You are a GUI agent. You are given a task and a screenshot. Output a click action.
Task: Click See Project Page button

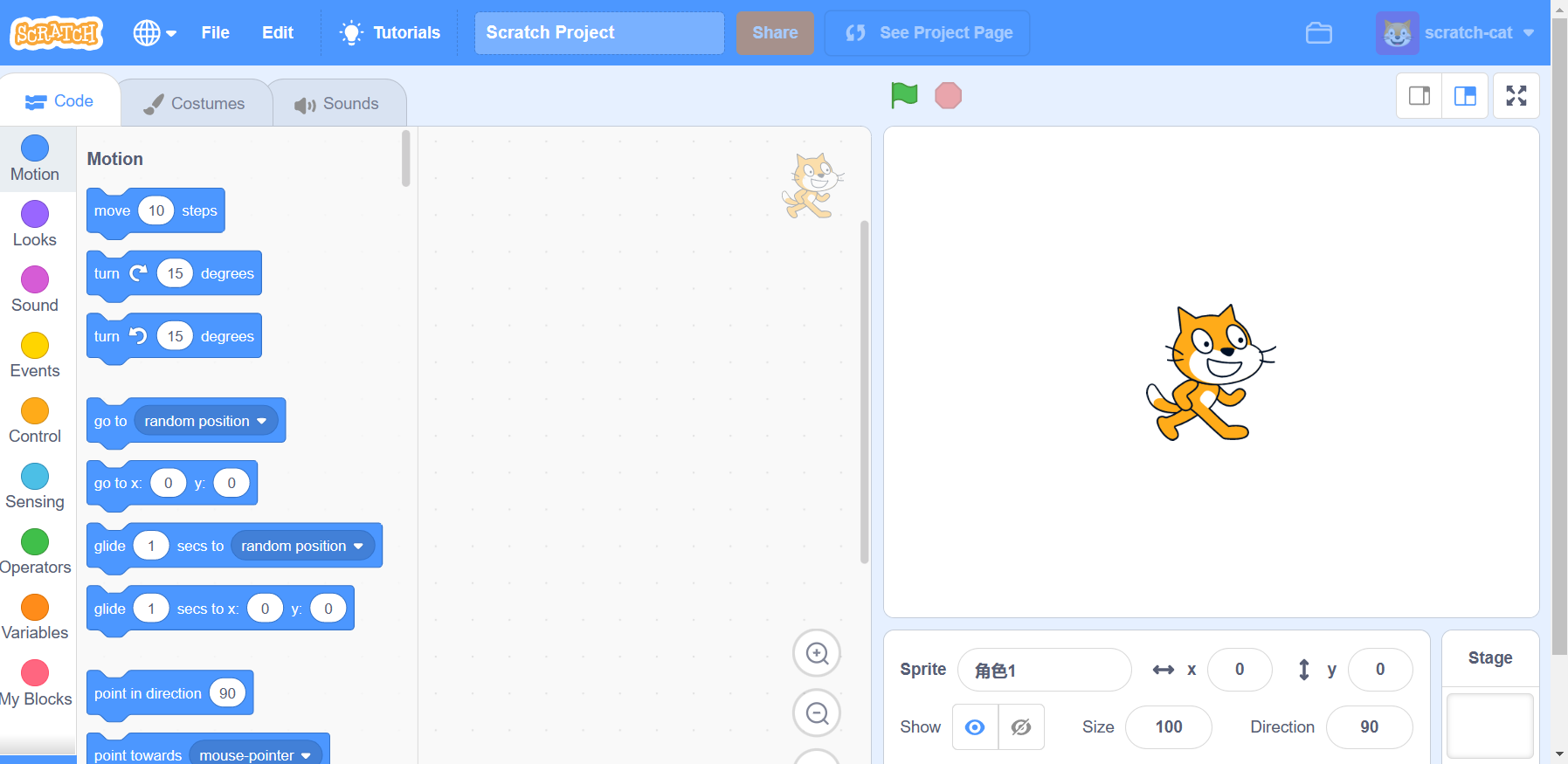tap(928, 33)
